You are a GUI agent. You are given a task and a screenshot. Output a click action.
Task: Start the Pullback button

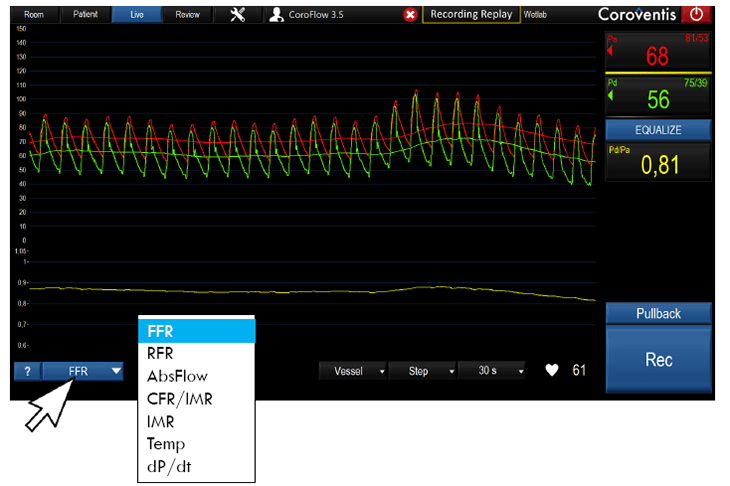tap(658, 314)
